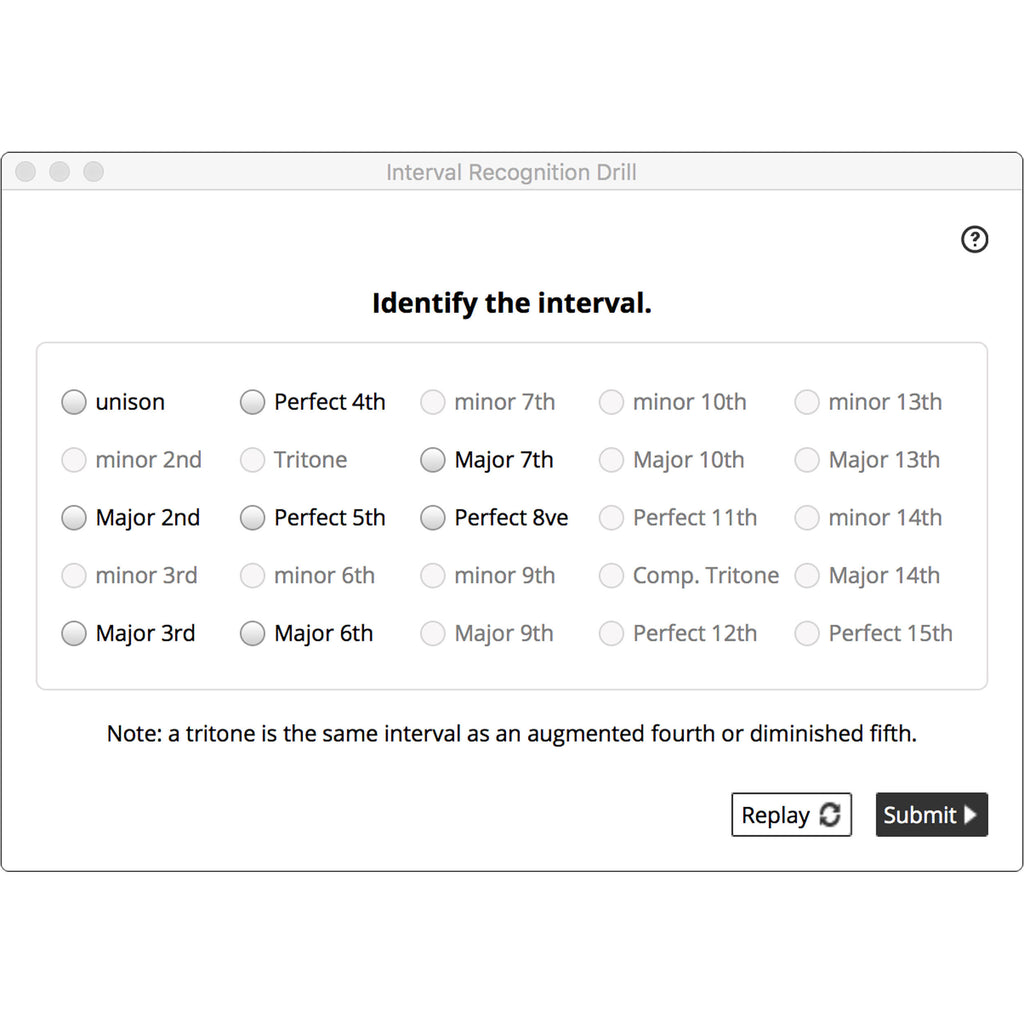The width and height of the screenshot is (1024, 1024).
Task: Pick the Major 2nd interval
Action: (74, 518)
